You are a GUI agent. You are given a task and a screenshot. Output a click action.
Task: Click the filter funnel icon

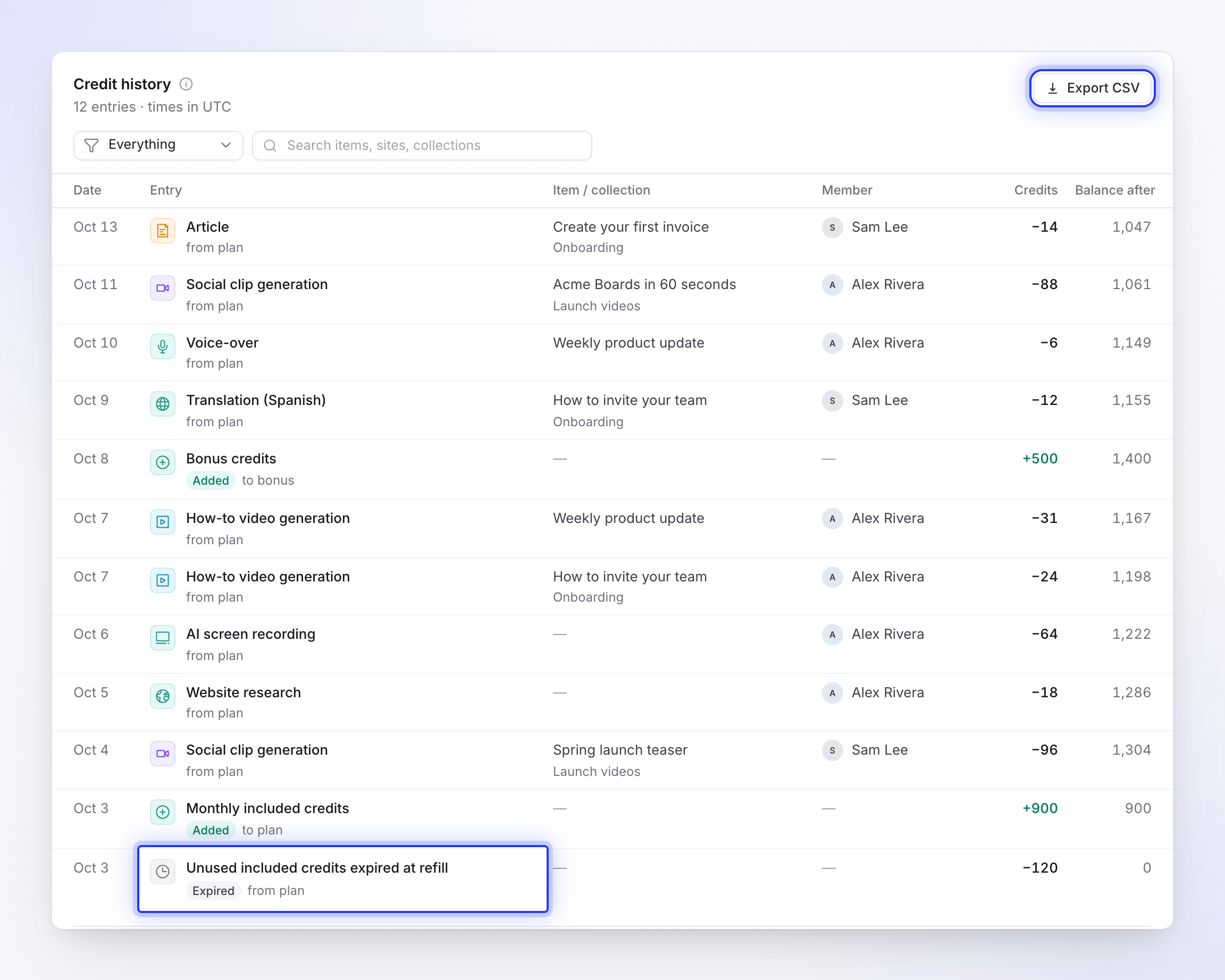[x=91, y=146]
